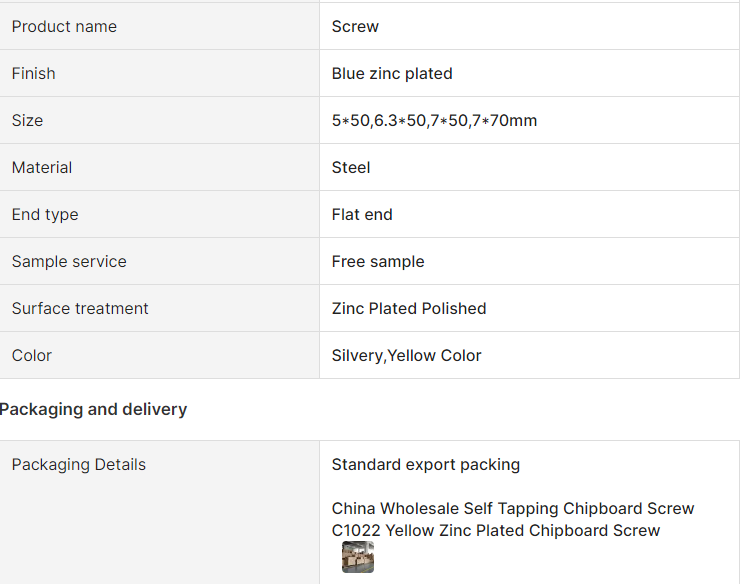The height and width of the screenshot is (584, 743).
Task: Click the packaging thumbnail image
Action: pyautogui.click(x=358, y=557)
